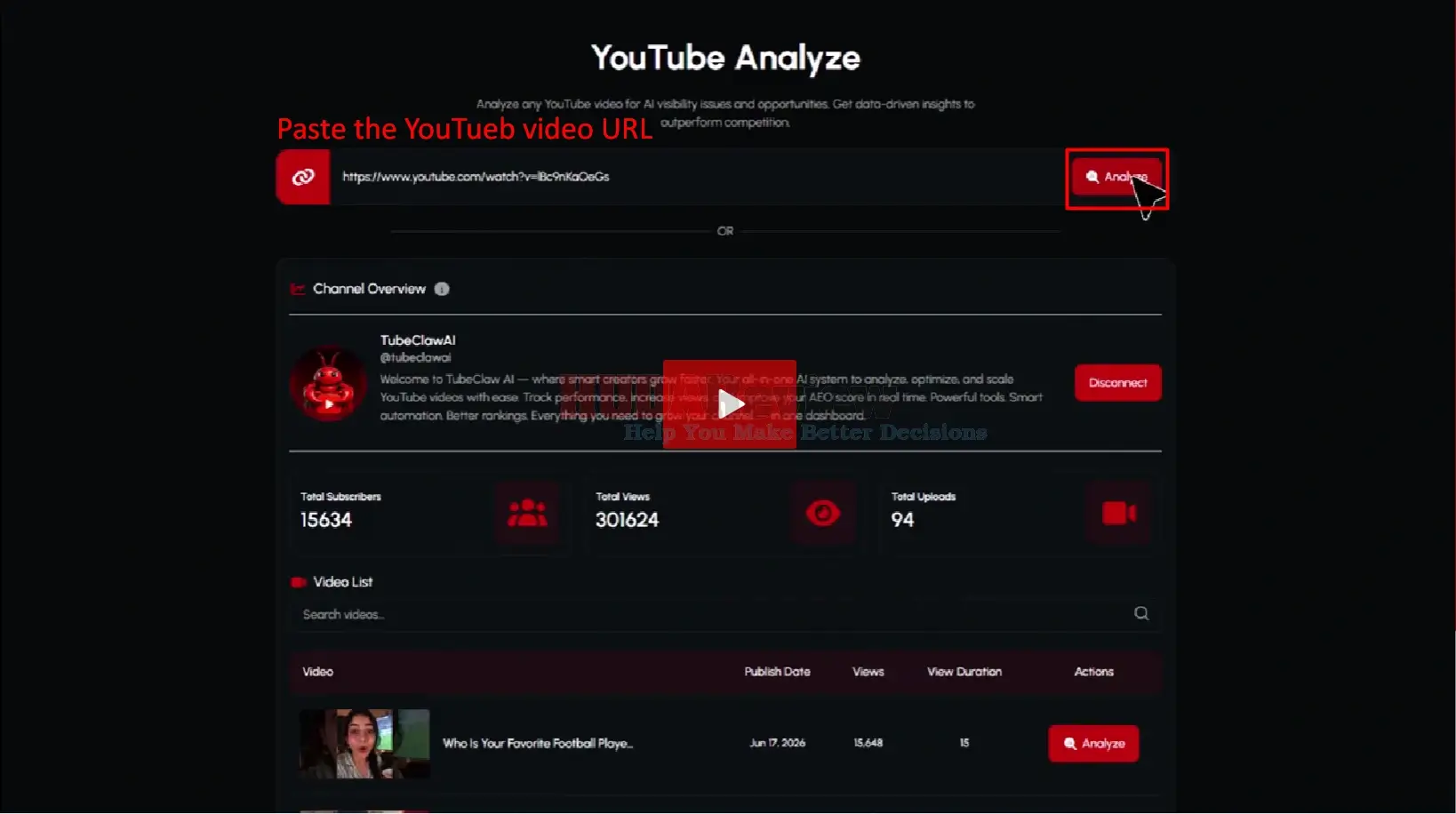The width and height of the screenshot is (1456, 814).
Task: Click the Views column header
Action: pyautogui.click(x=868, y=672)
